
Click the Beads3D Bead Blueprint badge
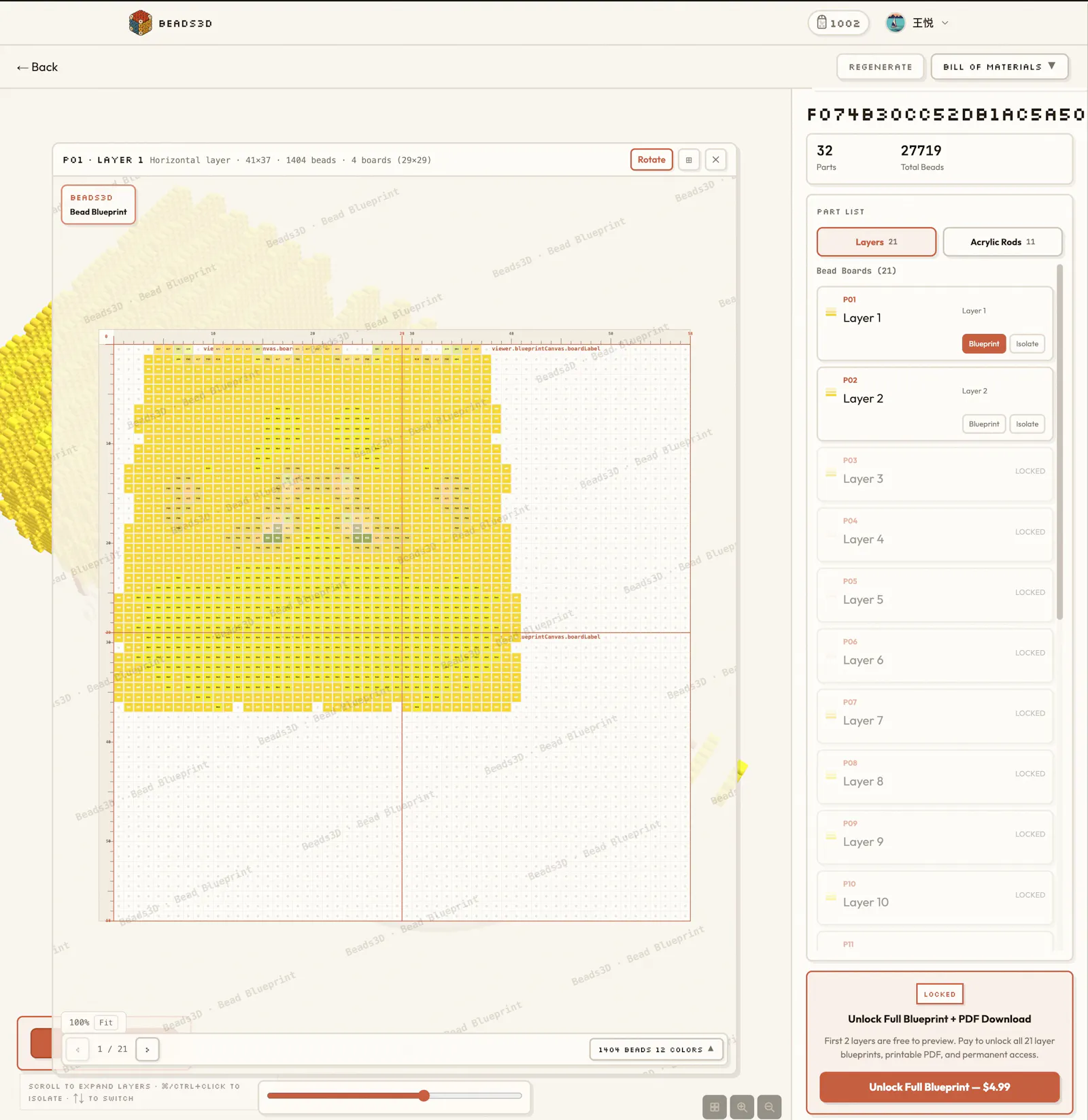point(99,205)
